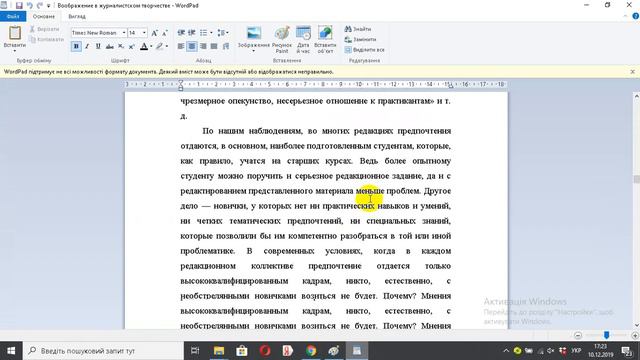The width and height of the screenshot is (640, 360).
Task: Toggle center text alignment
Action: tap(191, 47)
